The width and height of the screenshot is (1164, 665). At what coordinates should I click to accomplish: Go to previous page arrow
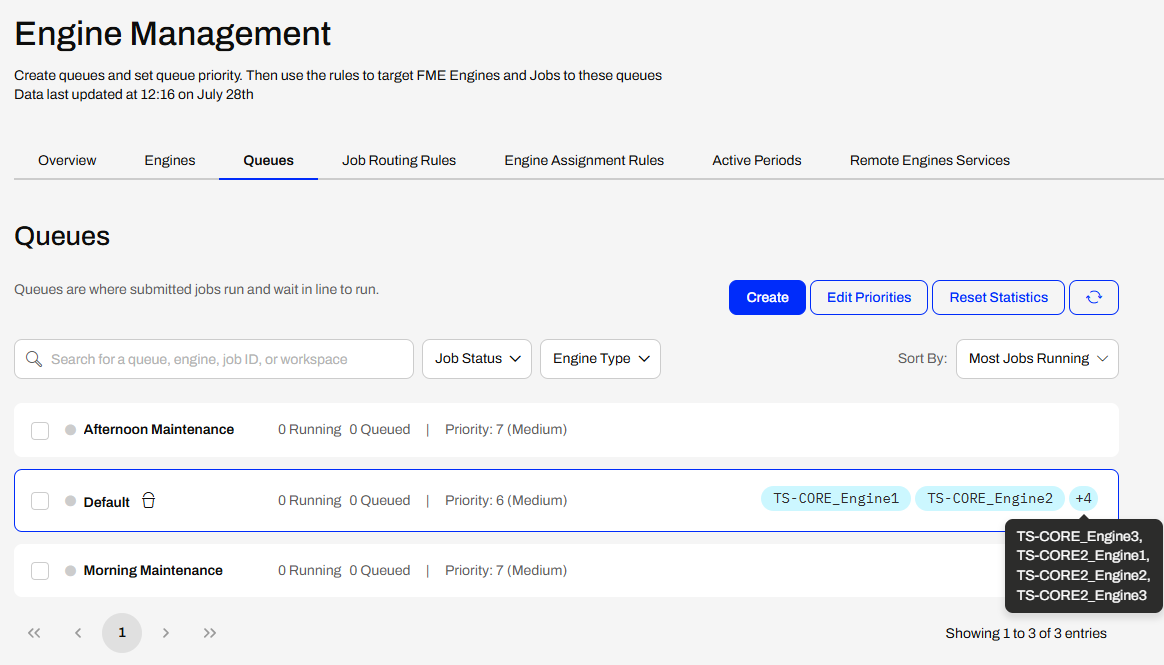[x=78, y=633]
